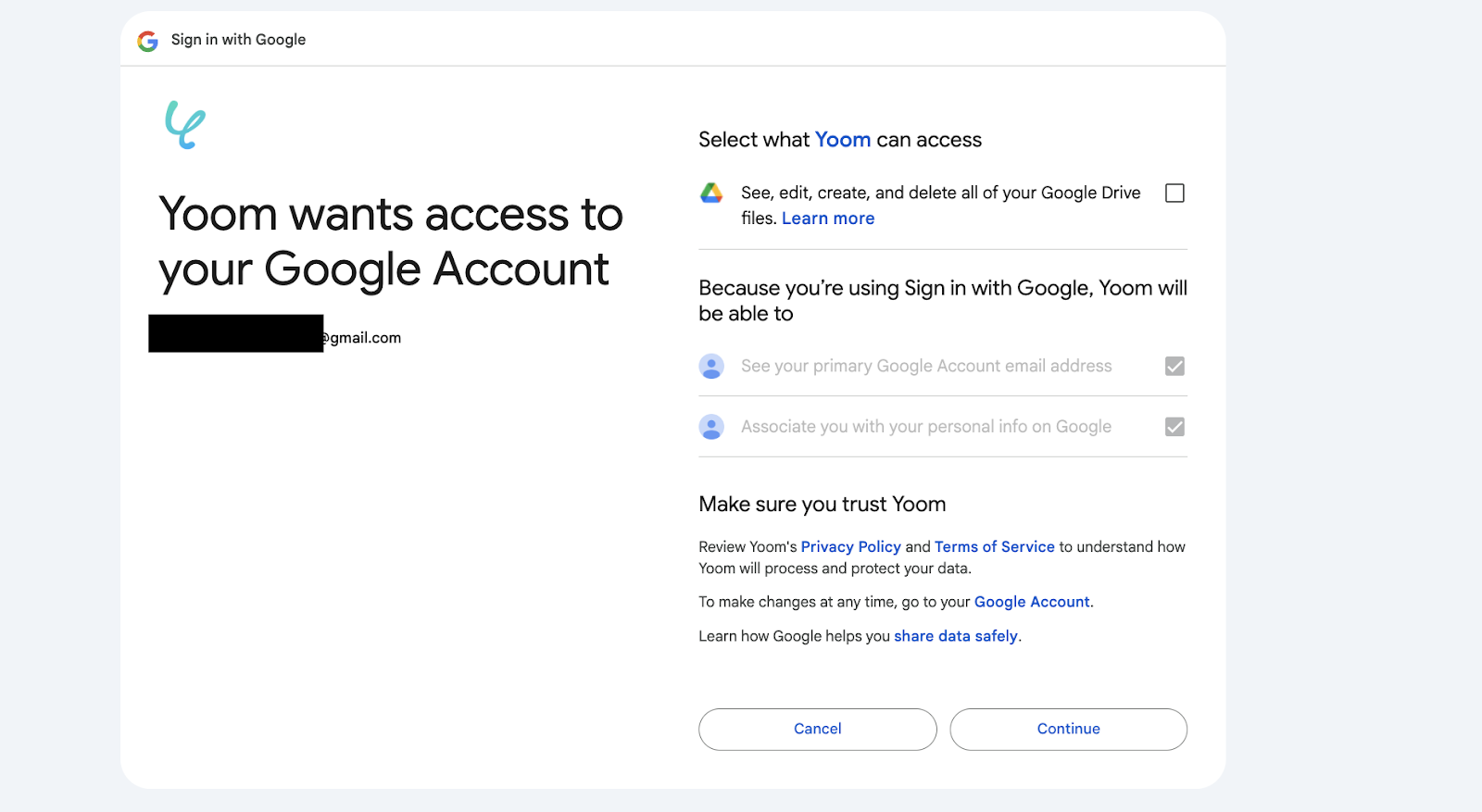Enable the Google Drive files access checkbox

click(1174, 194)
